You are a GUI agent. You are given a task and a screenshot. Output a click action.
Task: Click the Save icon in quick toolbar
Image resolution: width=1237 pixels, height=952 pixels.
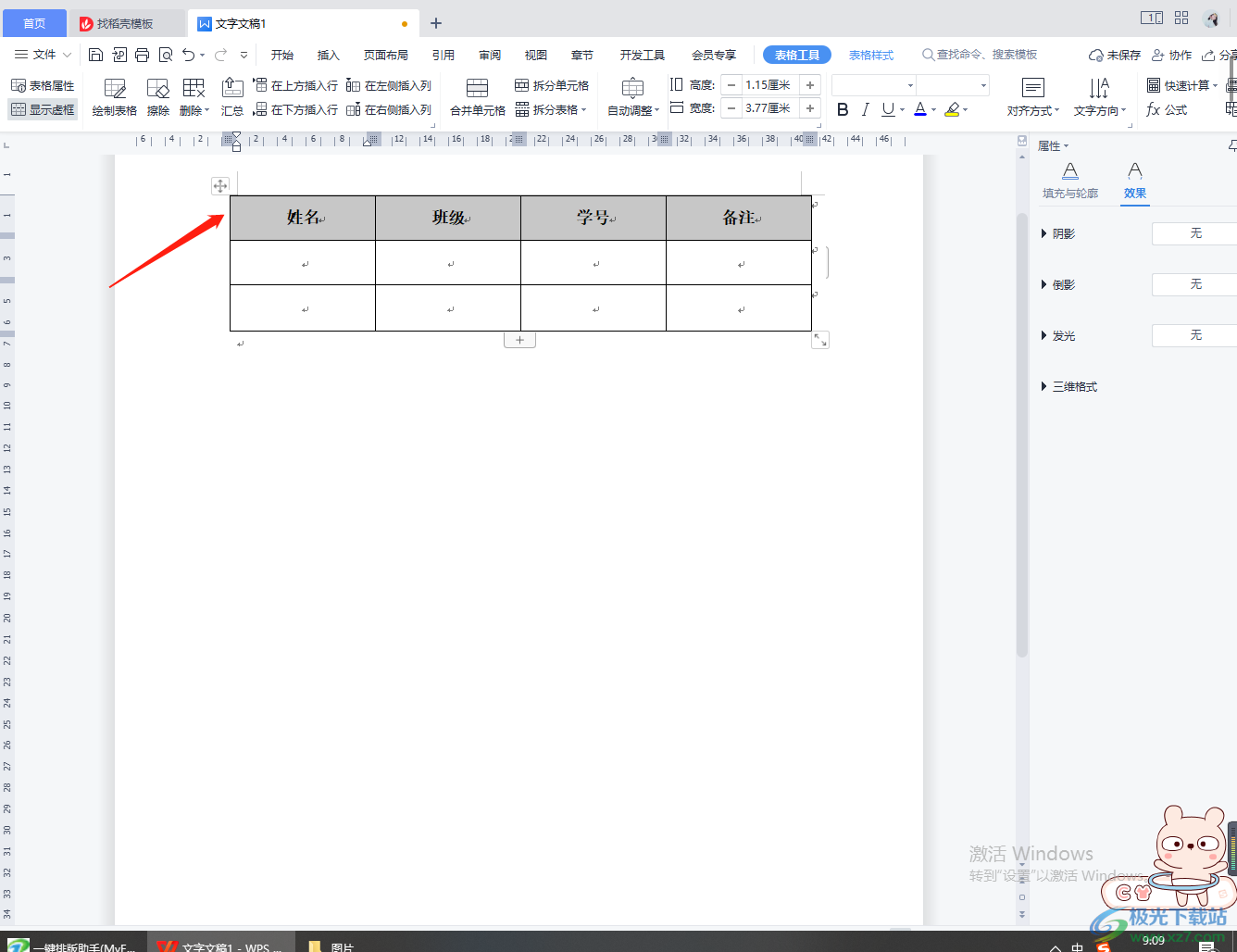(x=95, y=55)
